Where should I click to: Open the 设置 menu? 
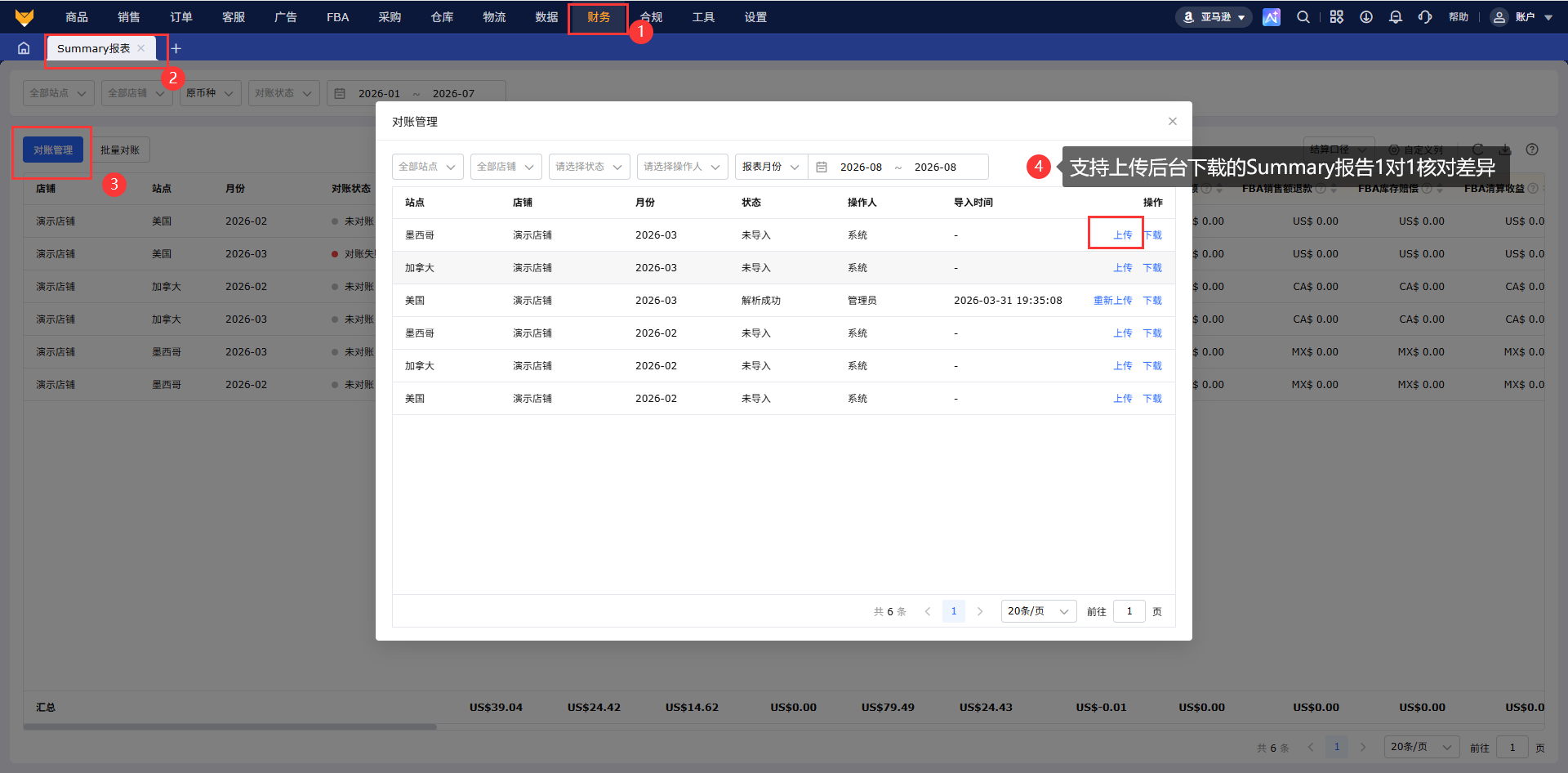755,17
